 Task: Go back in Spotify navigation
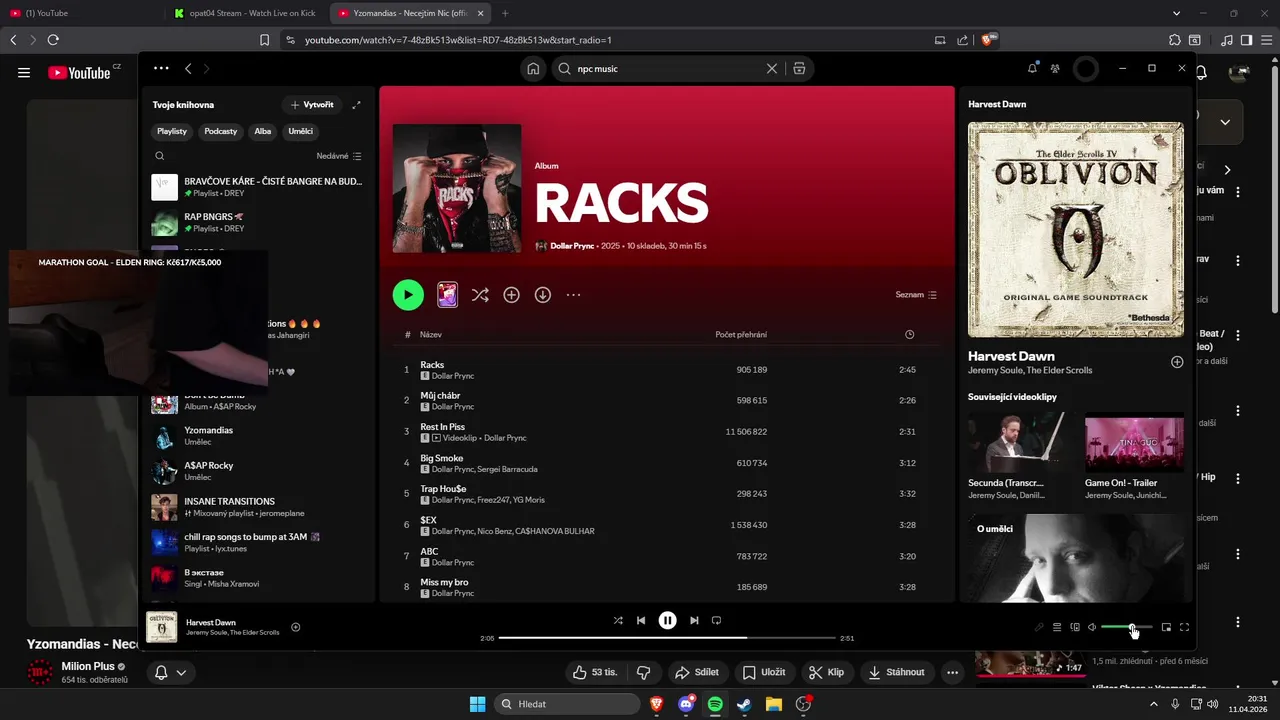pyautogui.click(x=188, y=69)
